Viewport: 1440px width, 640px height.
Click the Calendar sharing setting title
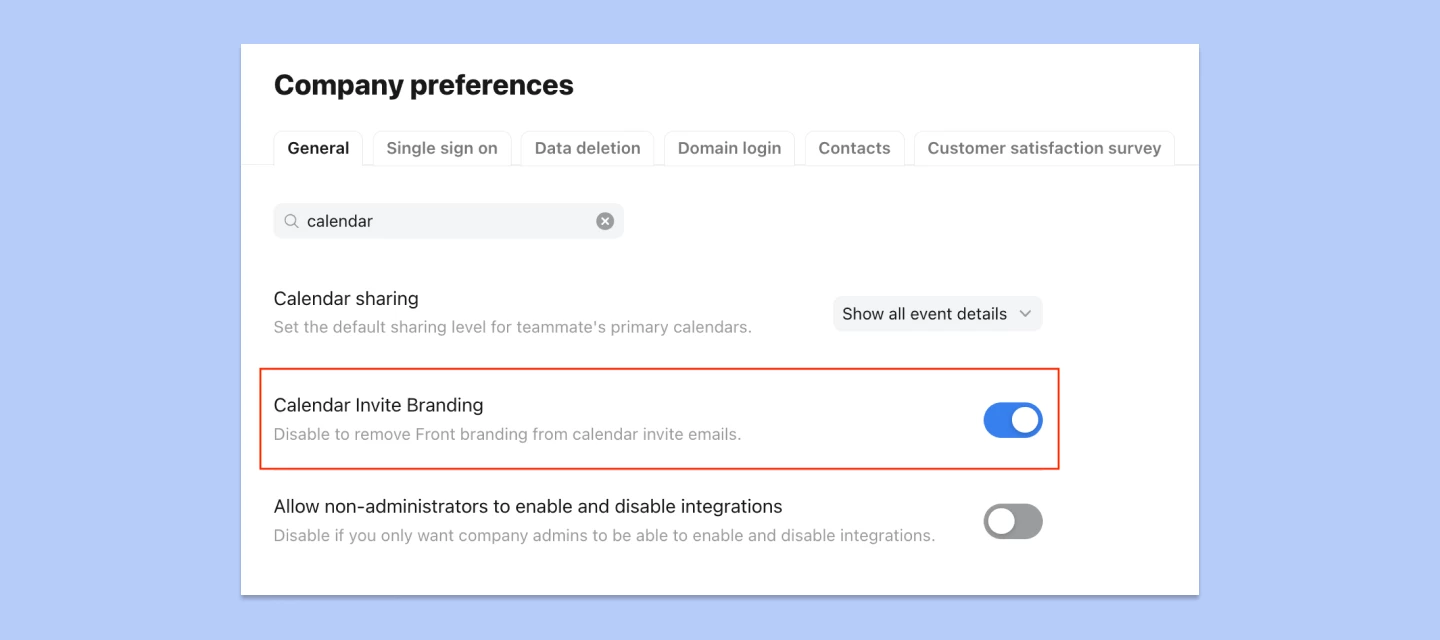click(x=346, y=298)
